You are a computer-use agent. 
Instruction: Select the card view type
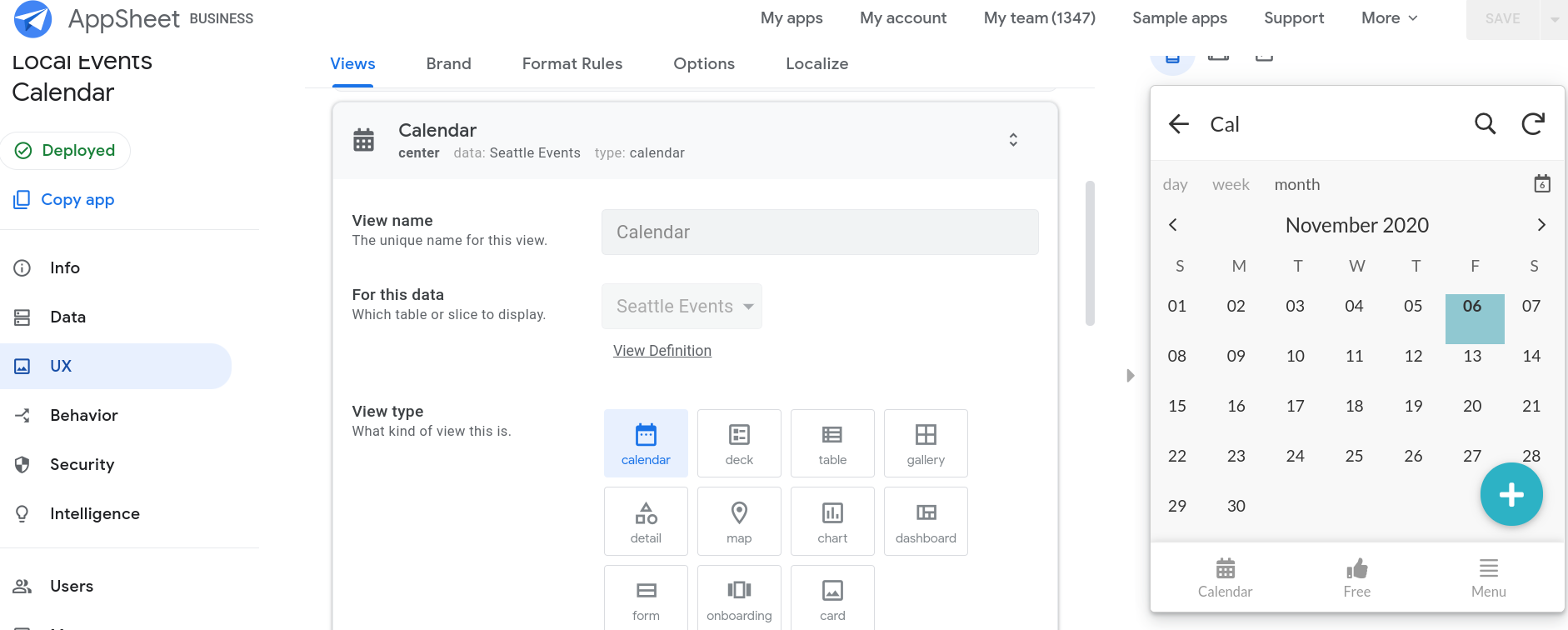pyautogui.click(x=832, y=598)
